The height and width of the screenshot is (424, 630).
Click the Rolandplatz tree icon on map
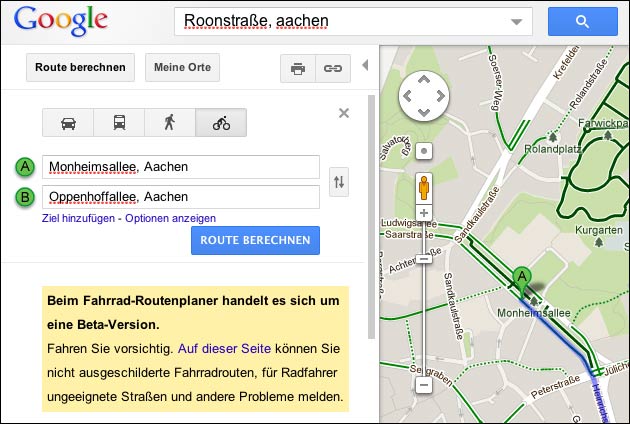[x=553, y=137]
